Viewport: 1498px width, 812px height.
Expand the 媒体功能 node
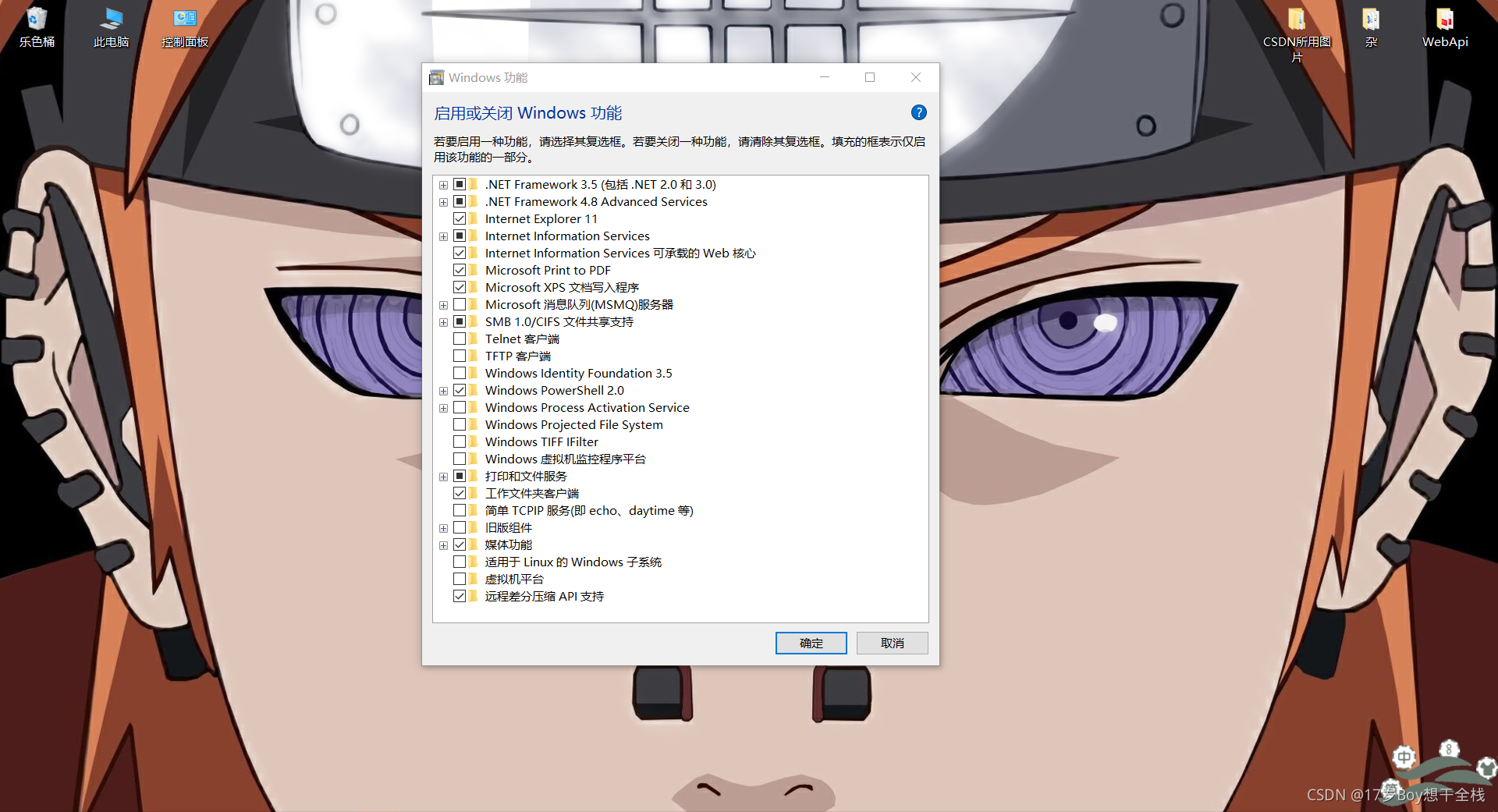(443, 545)
